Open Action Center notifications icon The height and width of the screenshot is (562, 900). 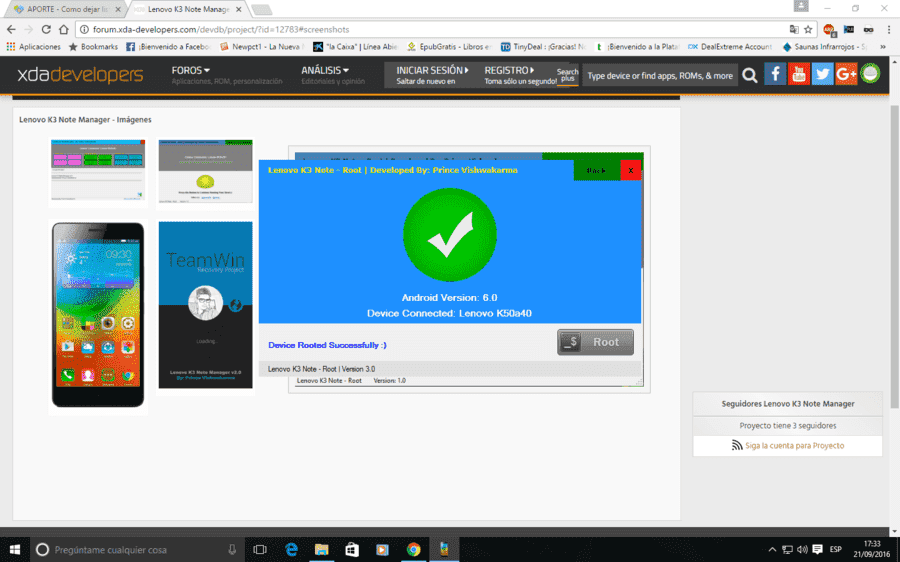817,549
